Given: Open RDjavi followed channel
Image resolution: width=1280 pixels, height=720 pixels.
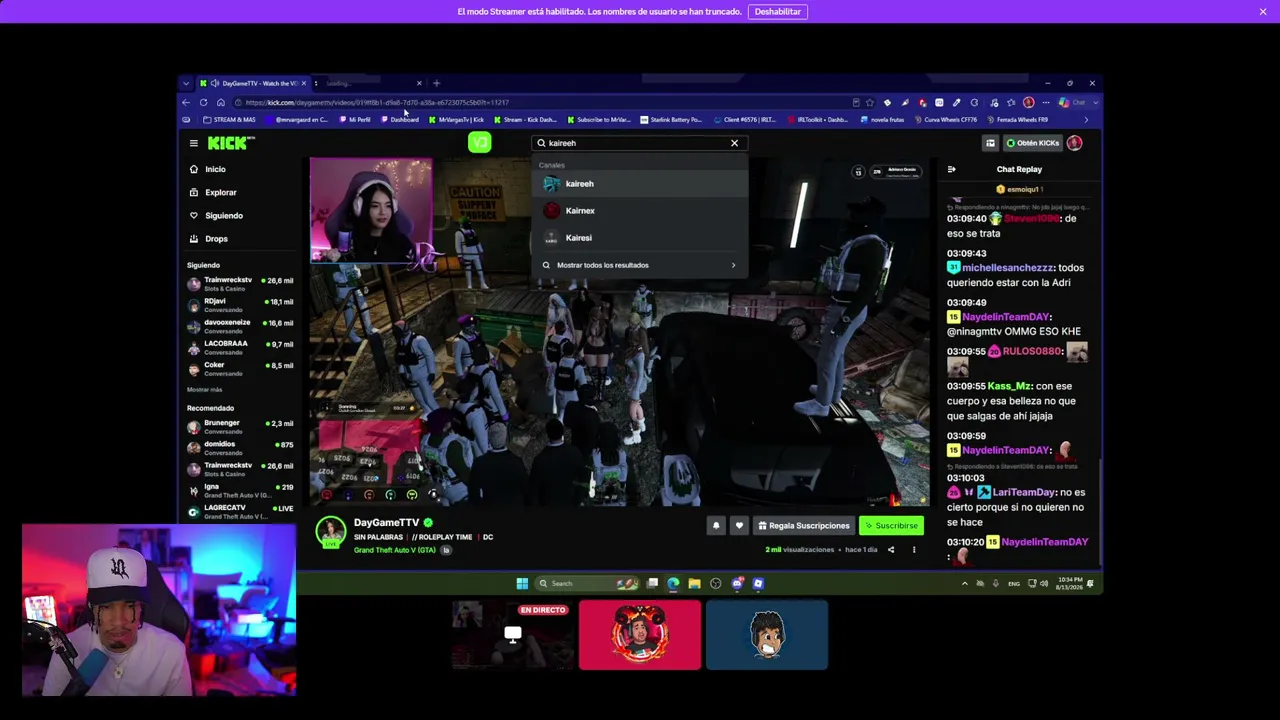Looking at the screenshot, I should (240, 304).
